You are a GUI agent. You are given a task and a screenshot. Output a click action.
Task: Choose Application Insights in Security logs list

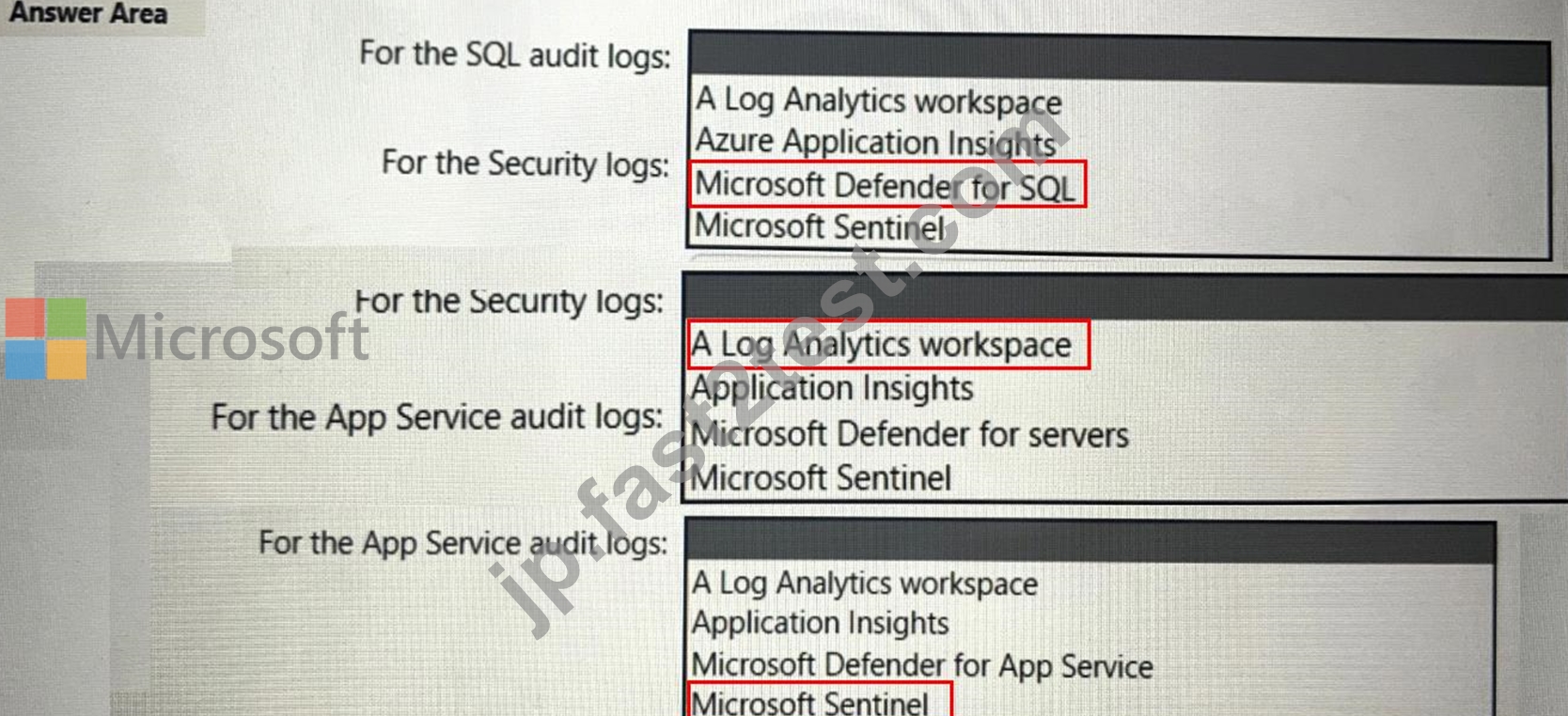pos(832,388)
